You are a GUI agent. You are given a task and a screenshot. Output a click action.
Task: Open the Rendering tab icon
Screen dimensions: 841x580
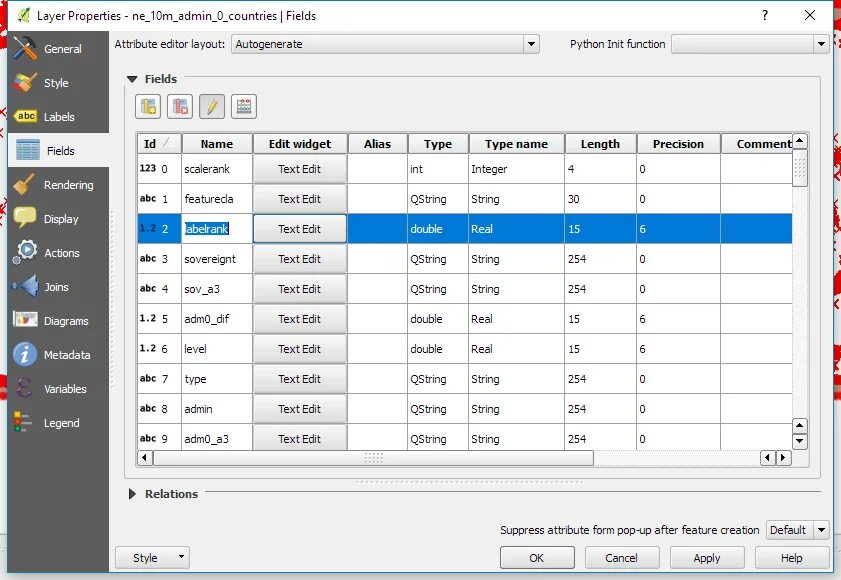tap(24, 185)
